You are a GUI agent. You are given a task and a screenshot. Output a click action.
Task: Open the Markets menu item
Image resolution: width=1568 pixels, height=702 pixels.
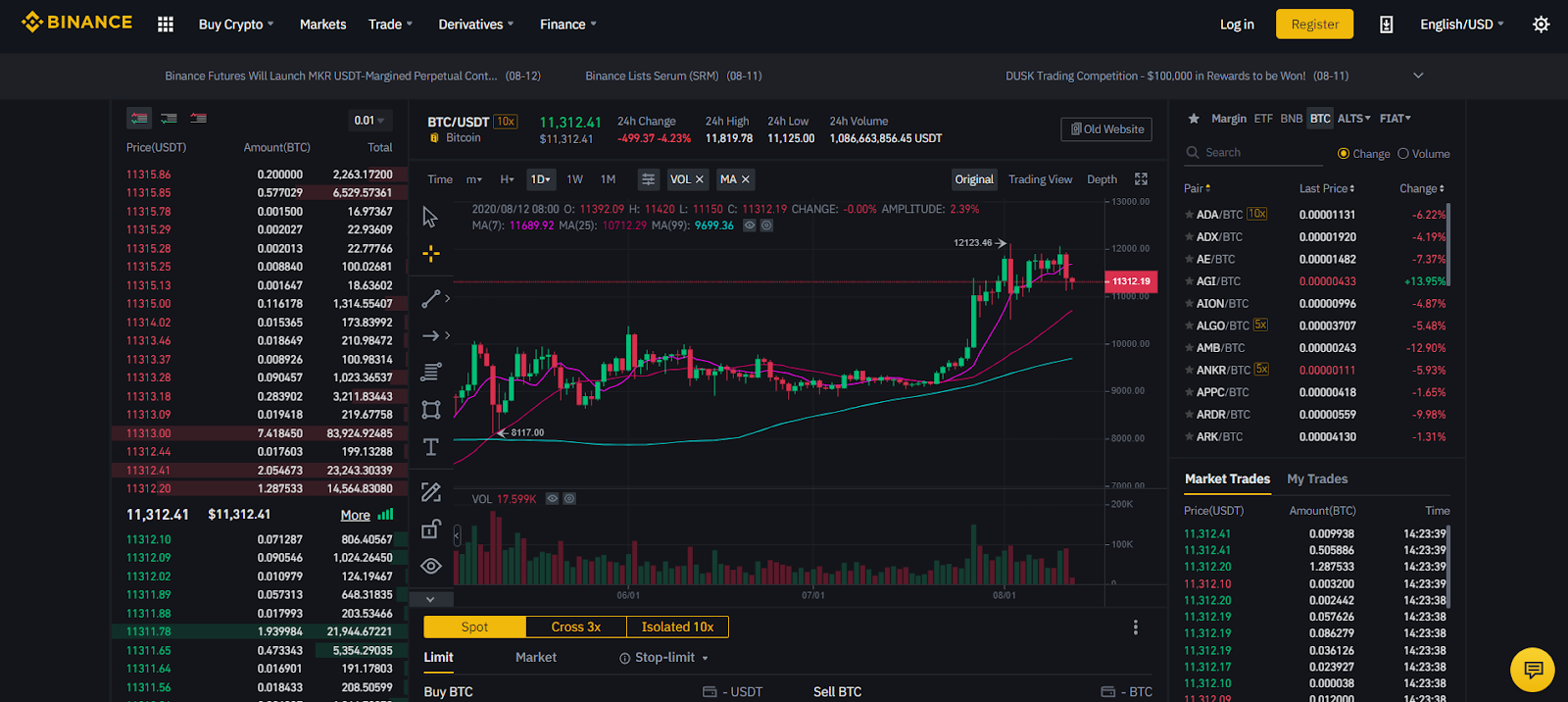pyautogui.click(x=322, y=25)
